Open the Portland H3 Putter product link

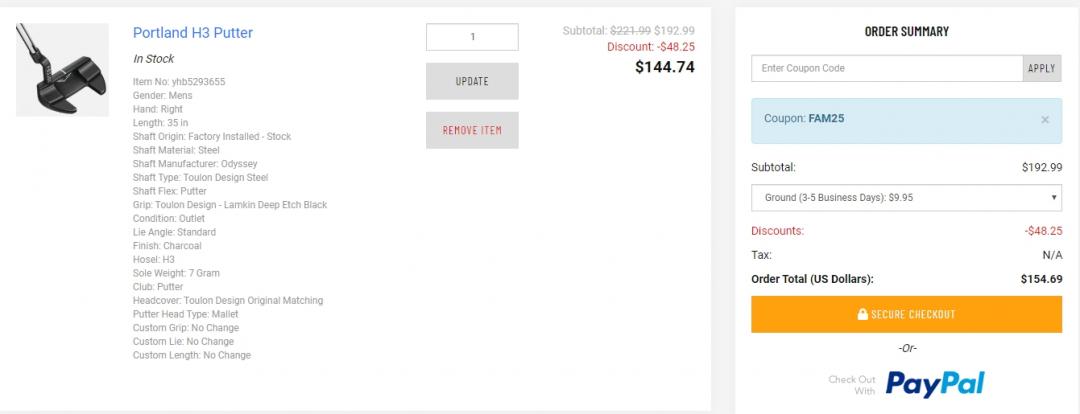193,33
